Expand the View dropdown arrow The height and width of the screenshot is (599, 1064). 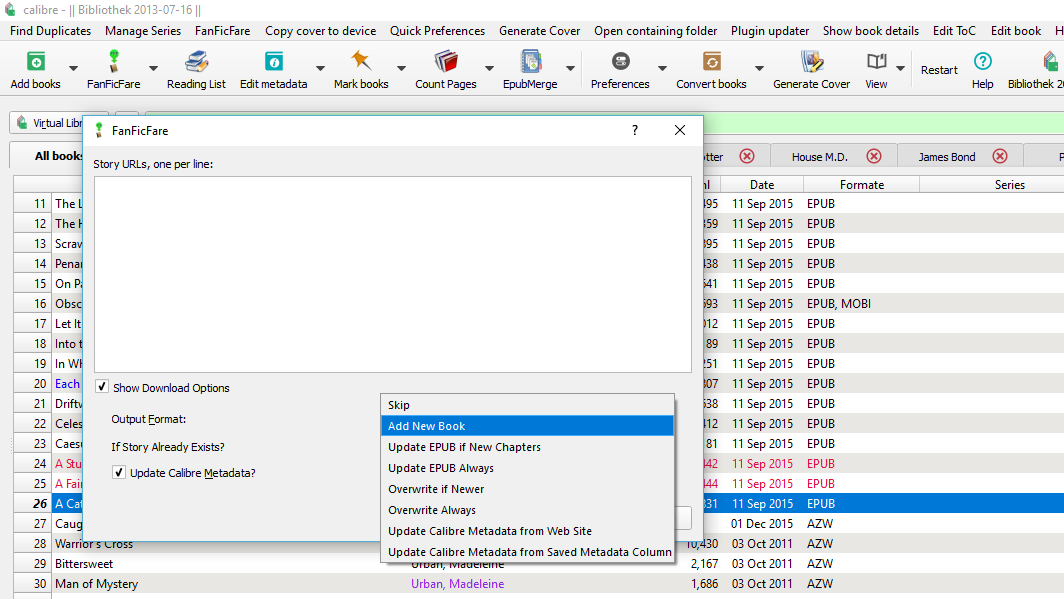(900, 68)
